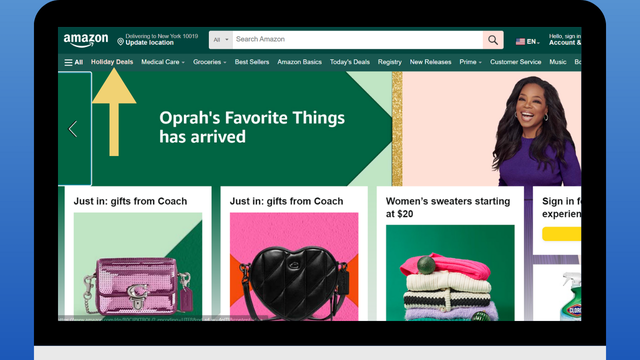
Task: View New Releases
Action: (431, 62)
